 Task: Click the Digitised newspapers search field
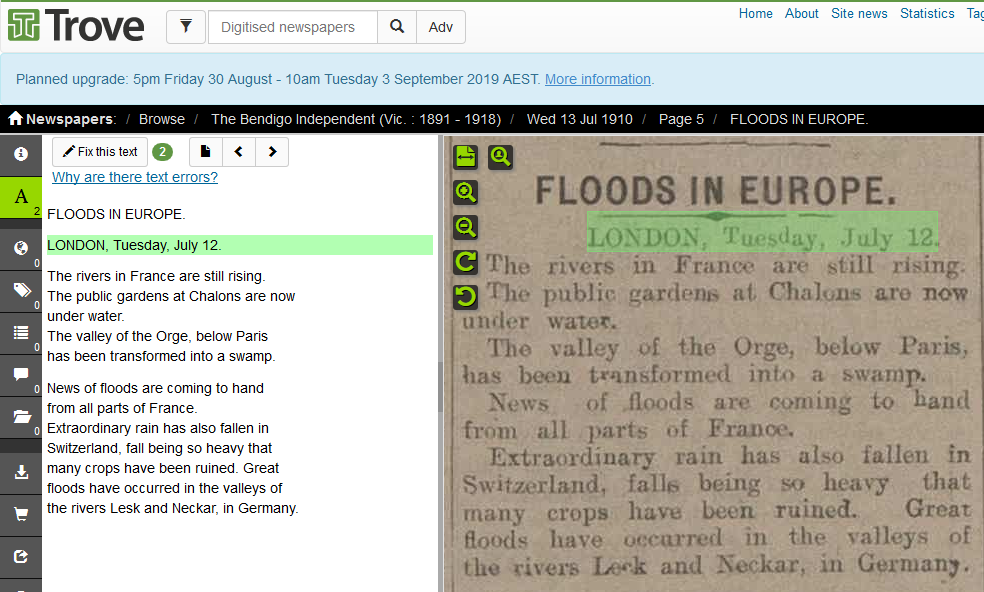[x=292, y=27]
